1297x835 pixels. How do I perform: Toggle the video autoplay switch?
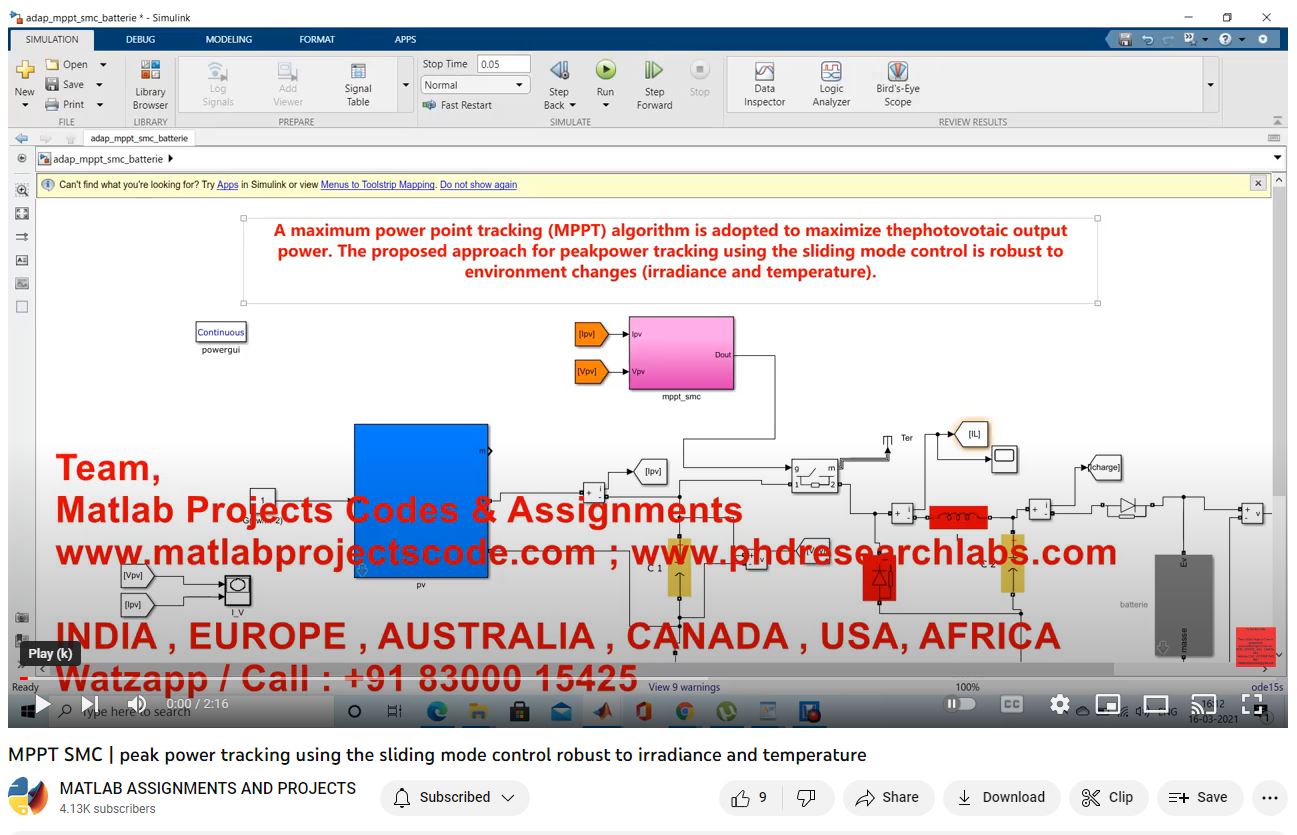pyautogui.click(x=961, y=704)
